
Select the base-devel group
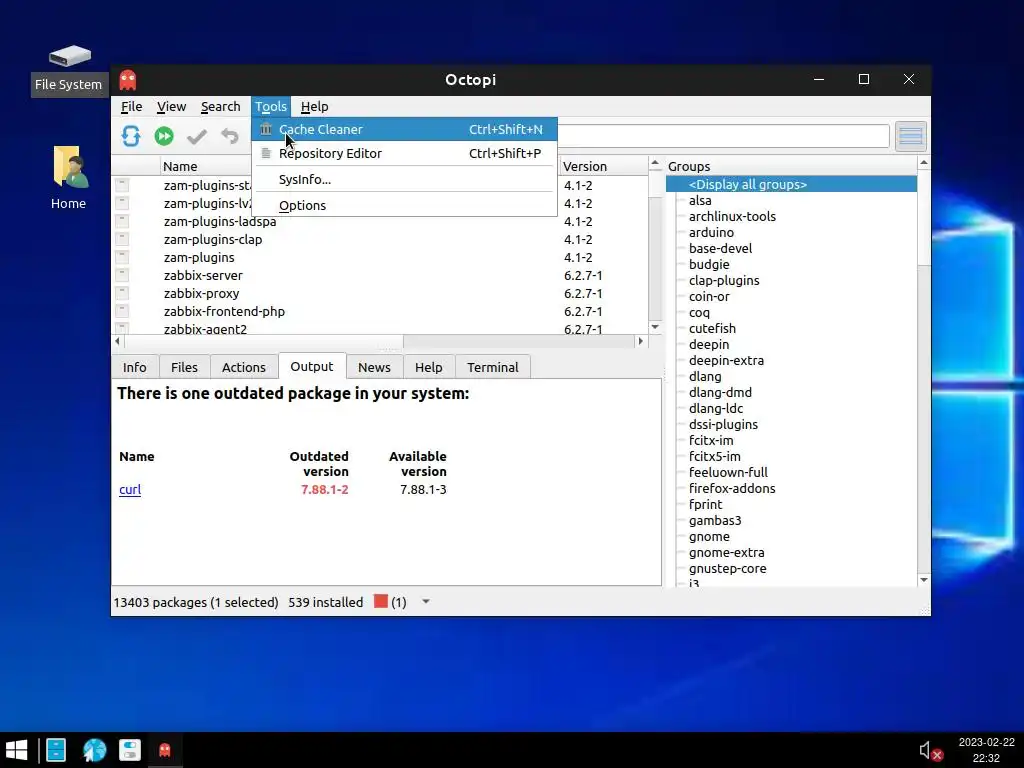(x=720, y=248)
